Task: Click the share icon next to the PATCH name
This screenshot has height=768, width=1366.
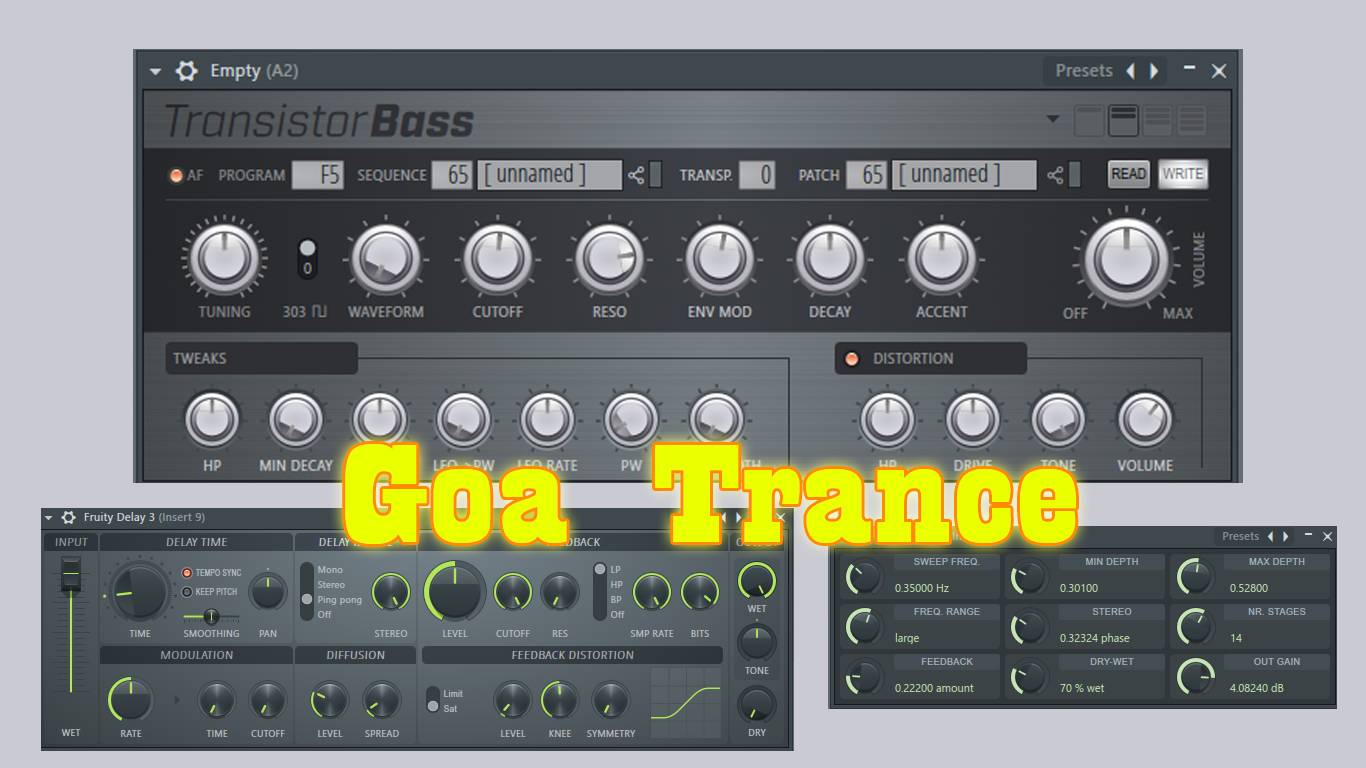Action: click(x=1056, y=175)
